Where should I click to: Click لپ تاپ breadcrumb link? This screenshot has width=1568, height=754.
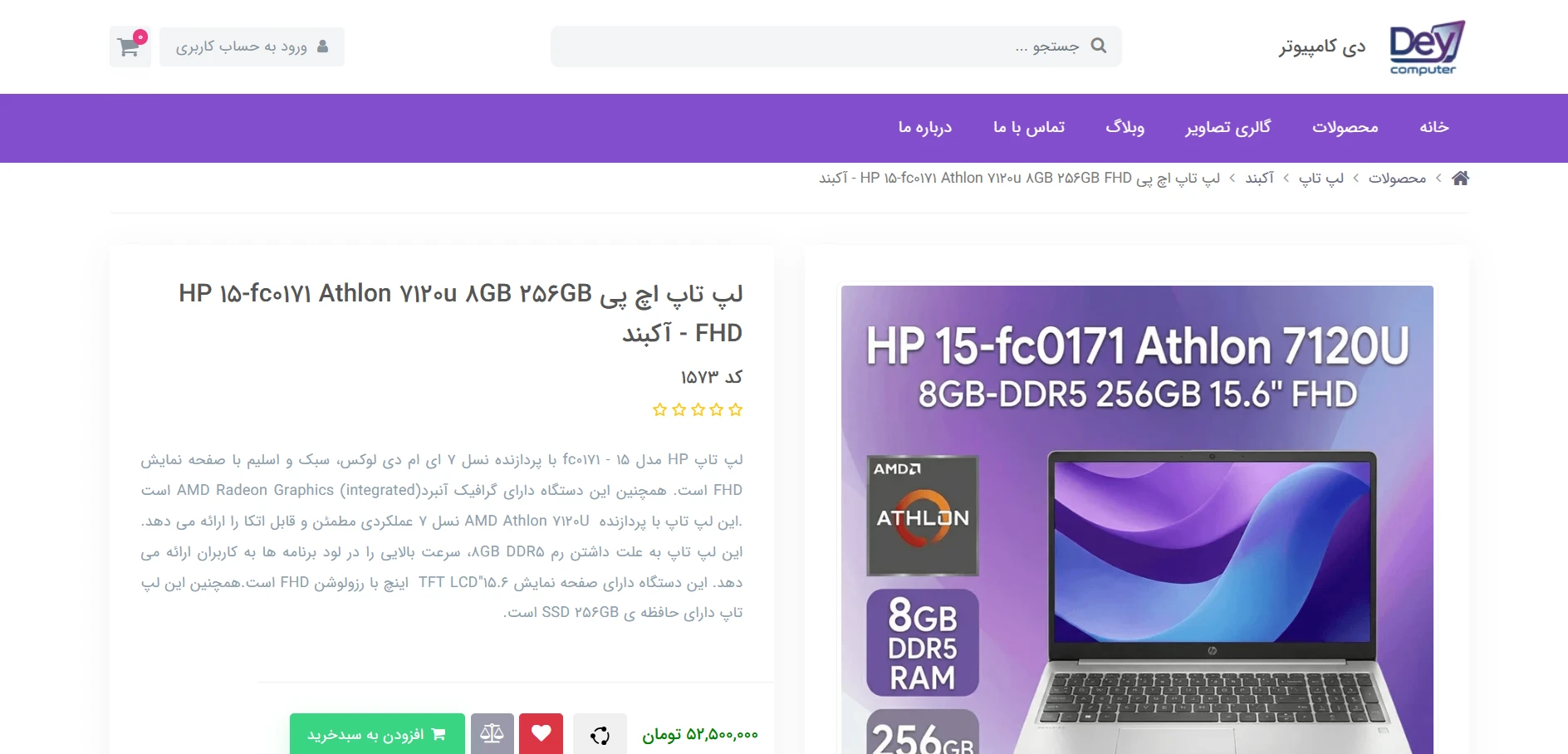1321,178
